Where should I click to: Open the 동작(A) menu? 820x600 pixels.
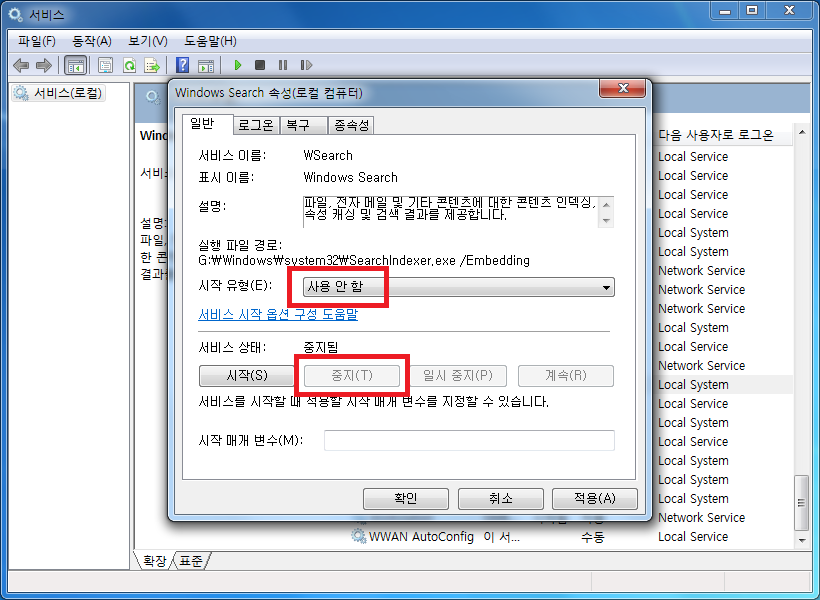click(92, 41)
